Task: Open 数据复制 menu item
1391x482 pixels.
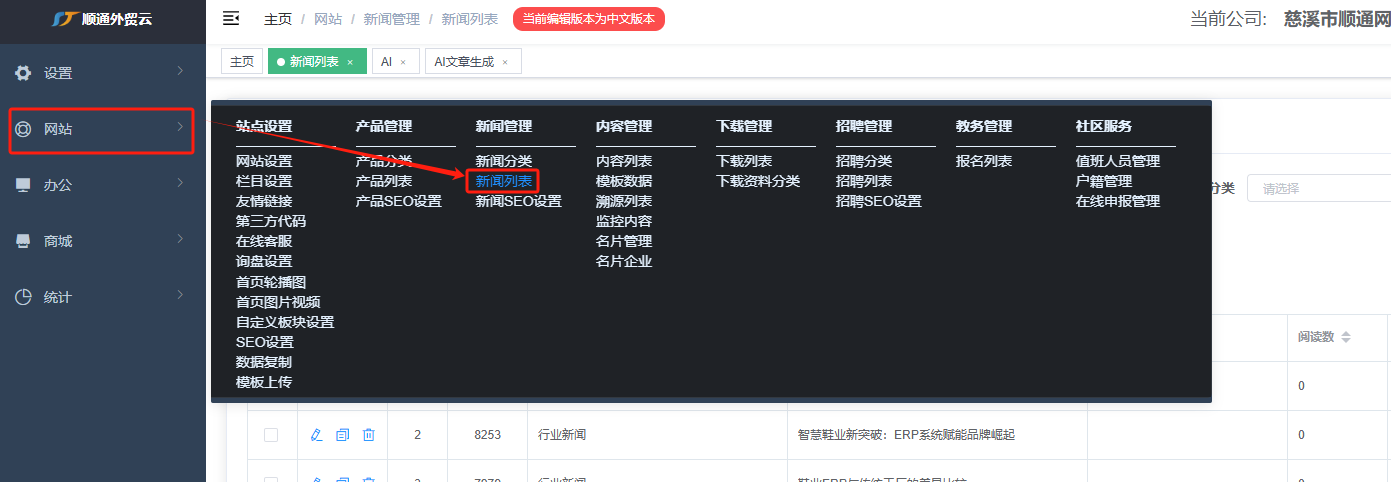Action: (x=264, y=362)
